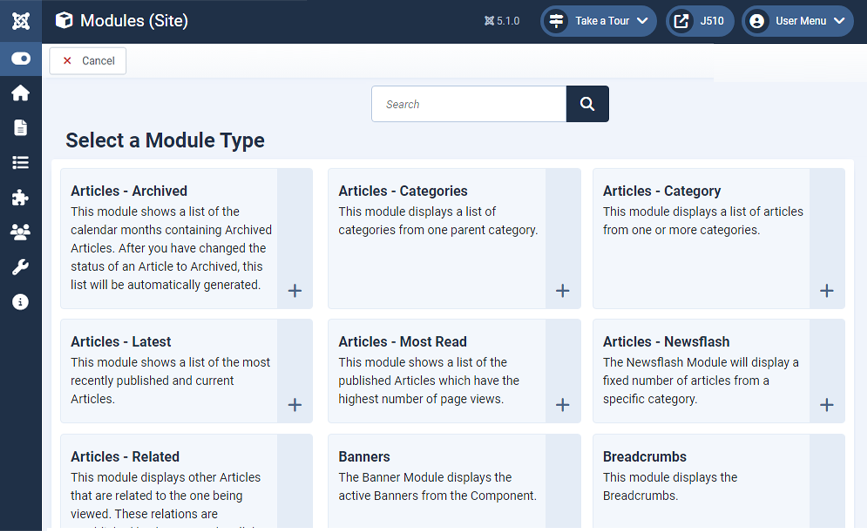Viewport: 867px width, 531px height.
Task: Expand the User Menu dropdown
Action: pos(797,21)
